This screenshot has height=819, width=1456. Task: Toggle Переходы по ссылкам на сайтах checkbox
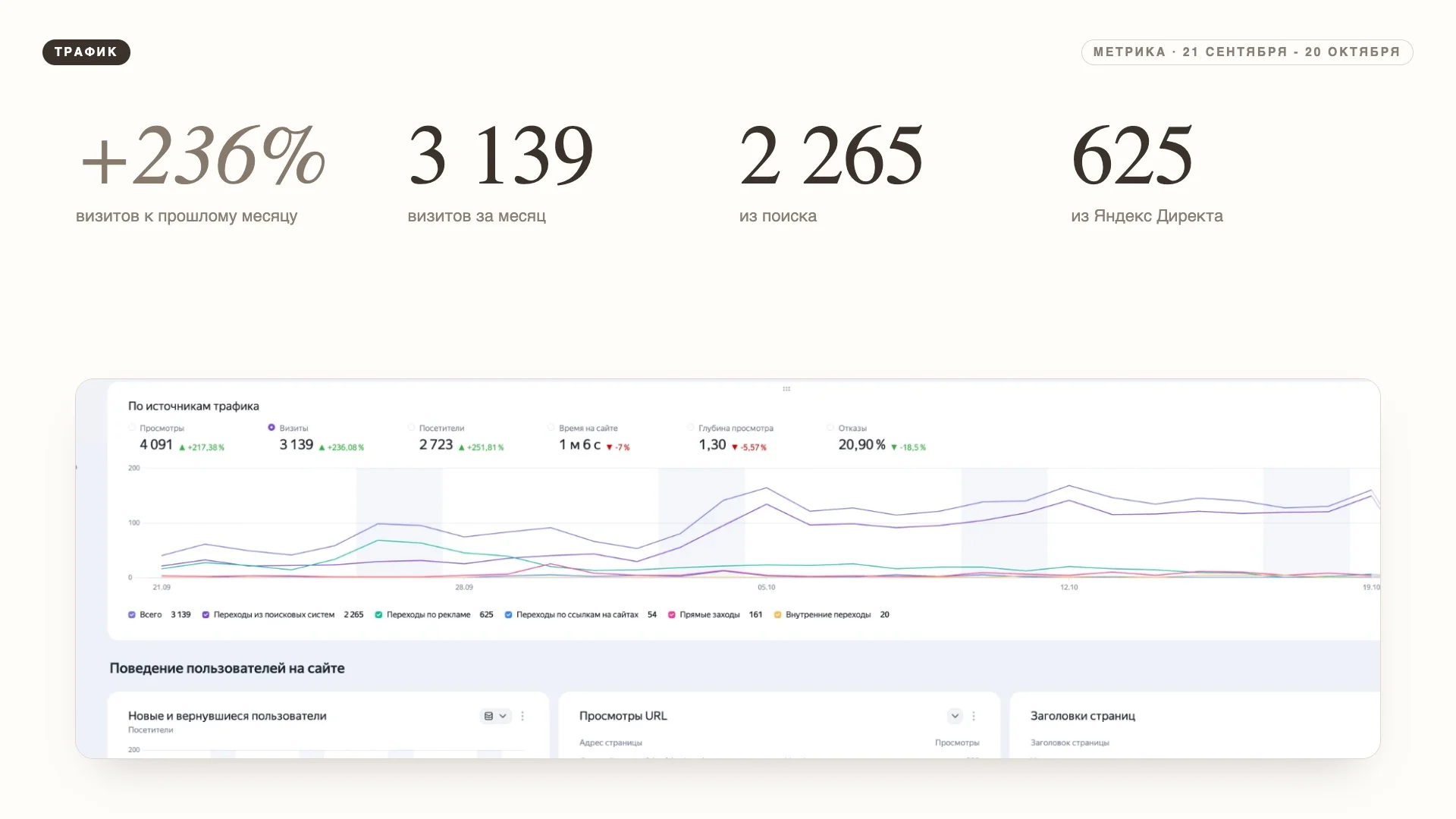(x=508, y=615)
